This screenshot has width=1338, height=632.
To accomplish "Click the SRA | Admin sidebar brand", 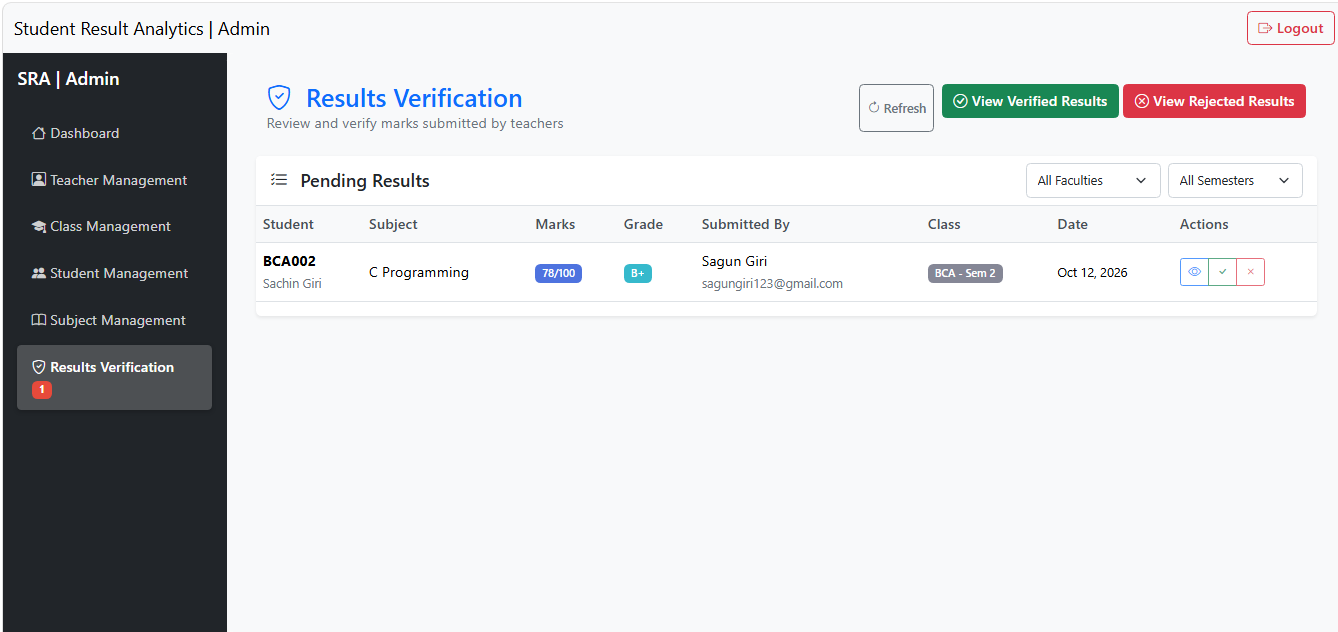I will pos(68,79).
